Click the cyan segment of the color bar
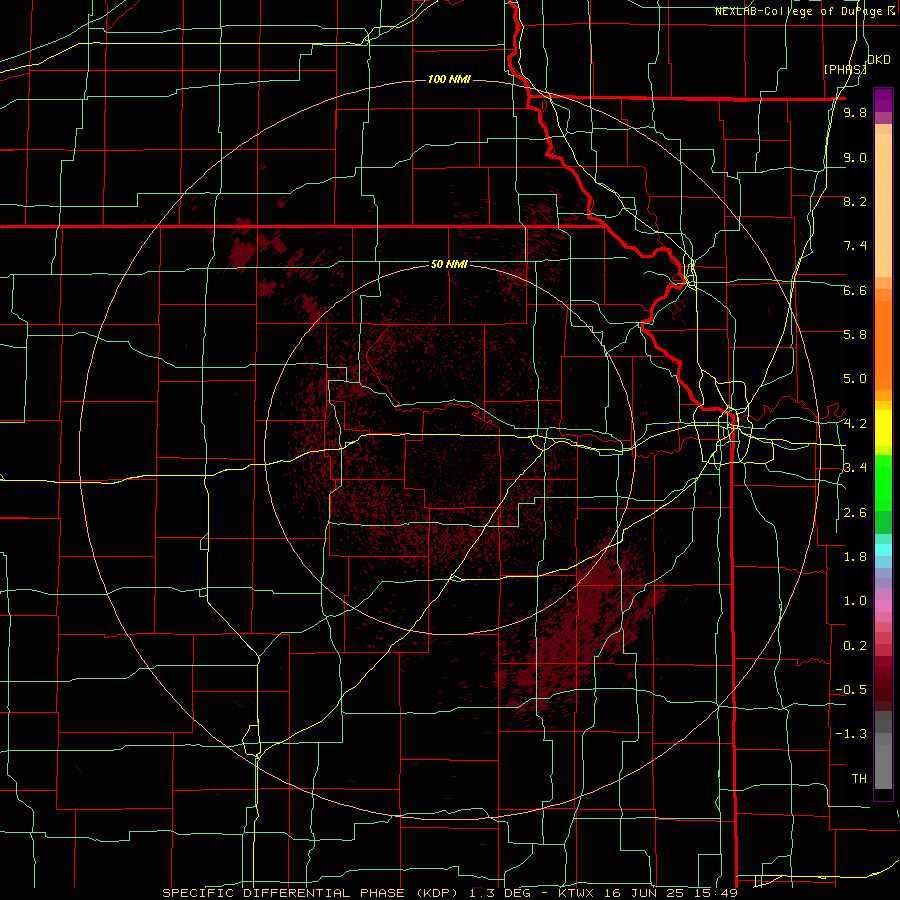 click(x=883, y=549)
